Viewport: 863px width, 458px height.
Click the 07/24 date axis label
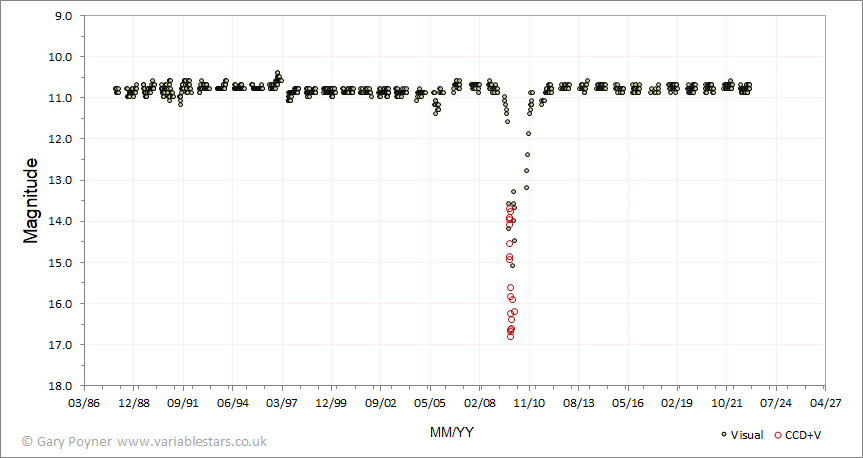pyautogui.click(x=775, y=402)
